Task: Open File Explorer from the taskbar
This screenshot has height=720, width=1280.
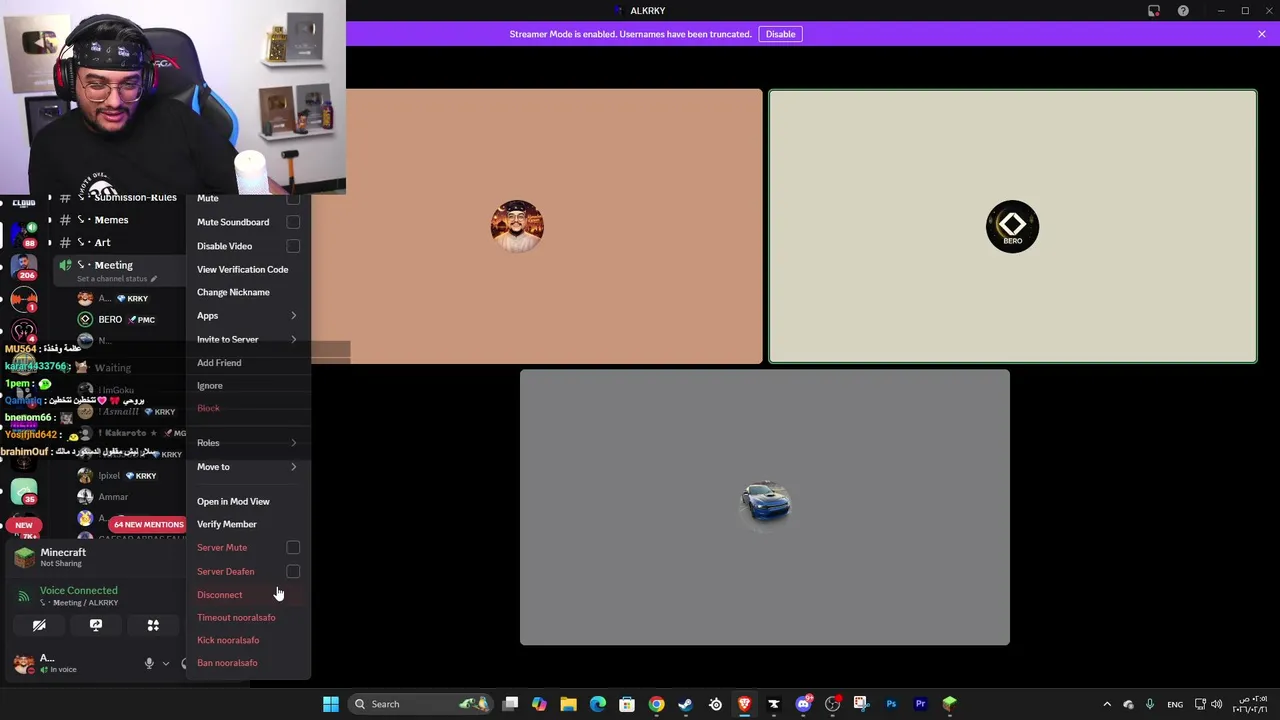Action: [568, 704]
